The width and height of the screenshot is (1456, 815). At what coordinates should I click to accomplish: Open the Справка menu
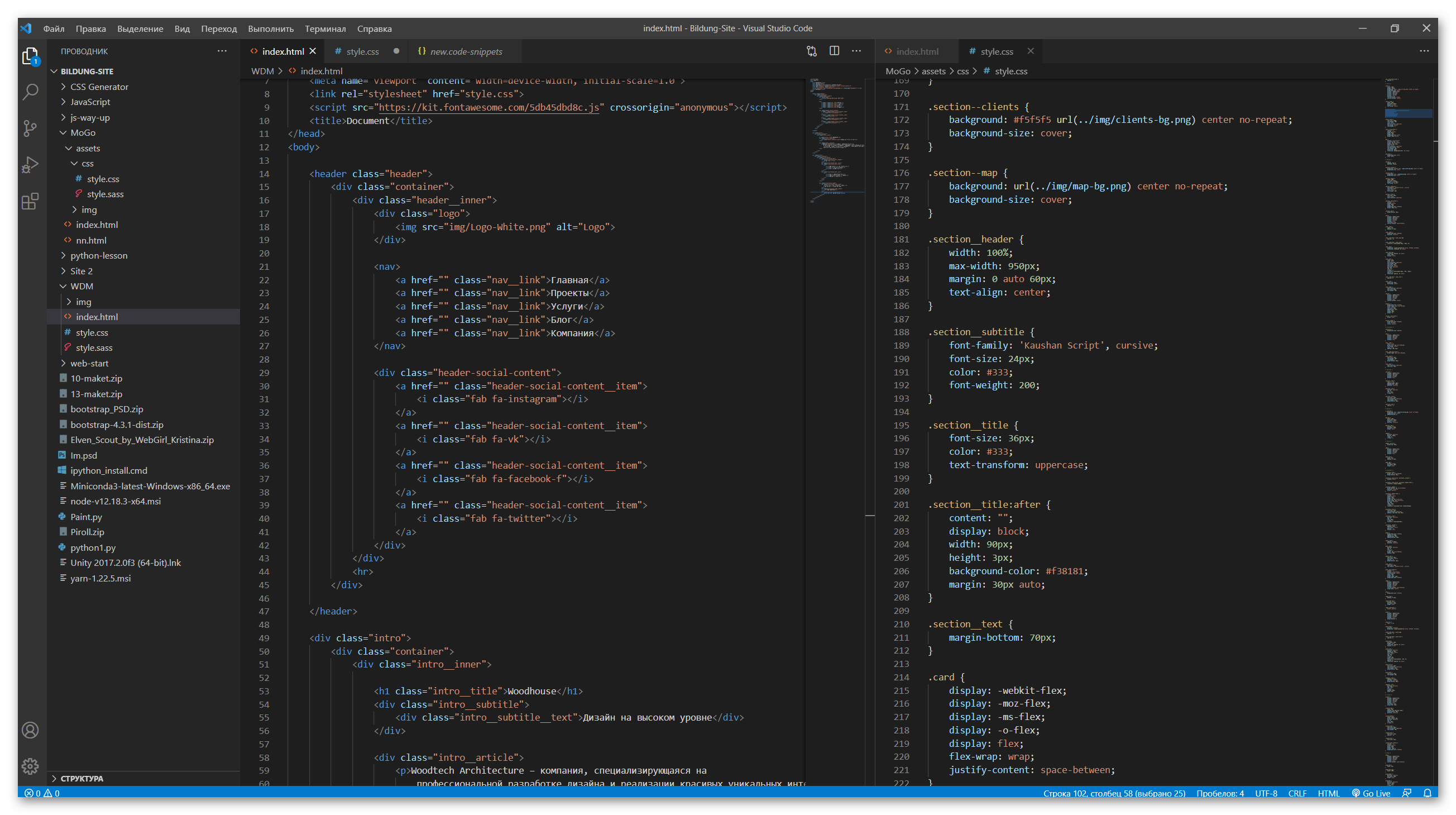click(374, 28)
